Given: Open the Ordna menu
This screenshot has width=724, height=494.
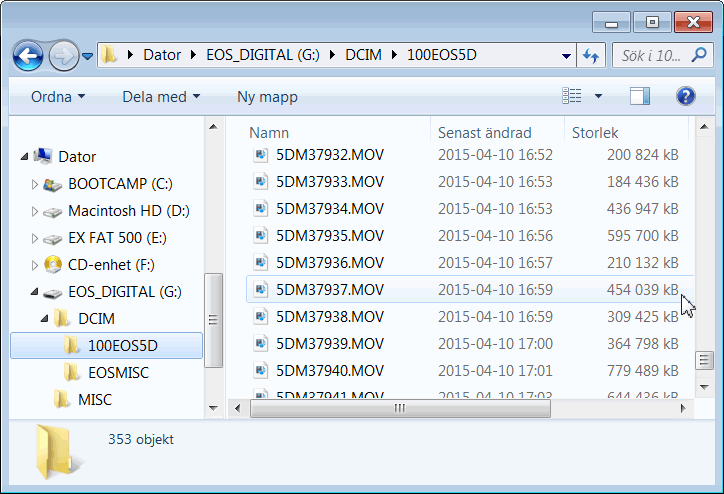Looking at the screenshot, I should click(x=58, y=97).
